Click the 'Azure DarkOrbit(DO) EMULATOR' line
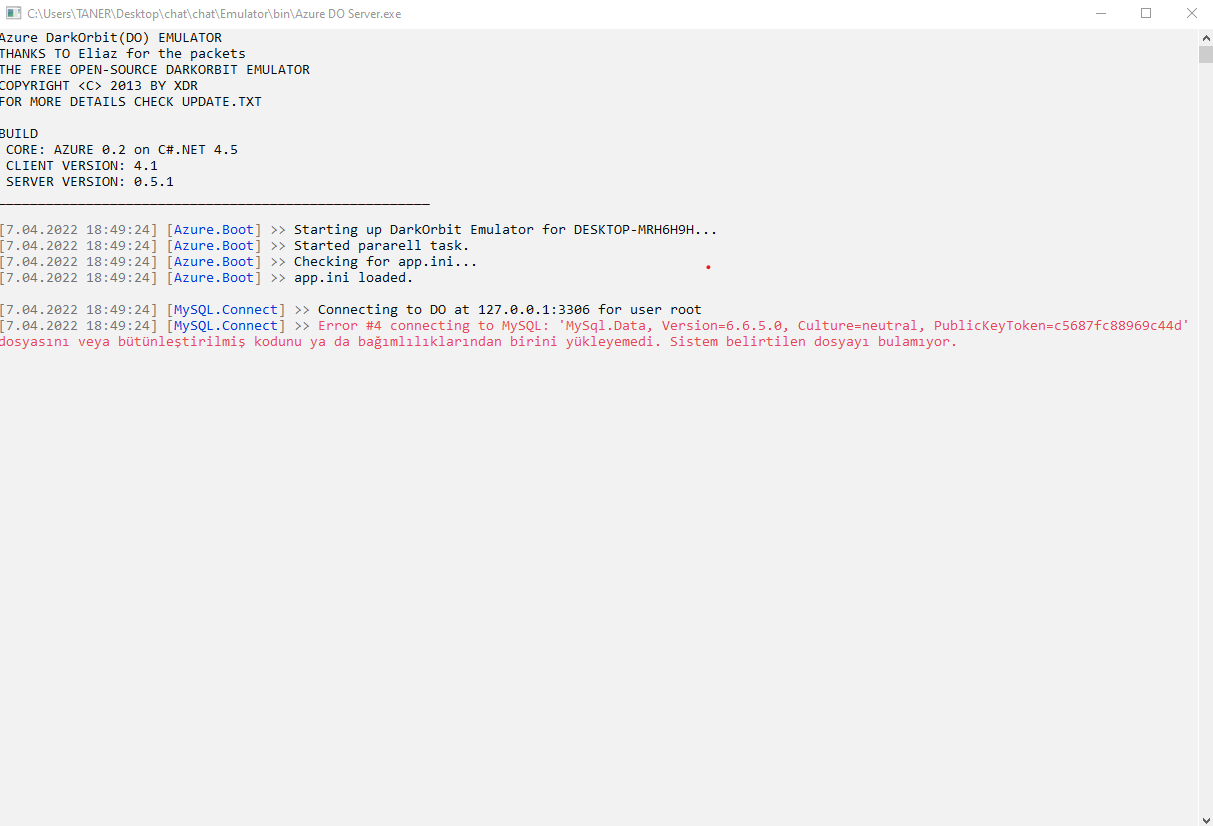The height and width of the screenshot is (826, 1213). coord(111,38)
